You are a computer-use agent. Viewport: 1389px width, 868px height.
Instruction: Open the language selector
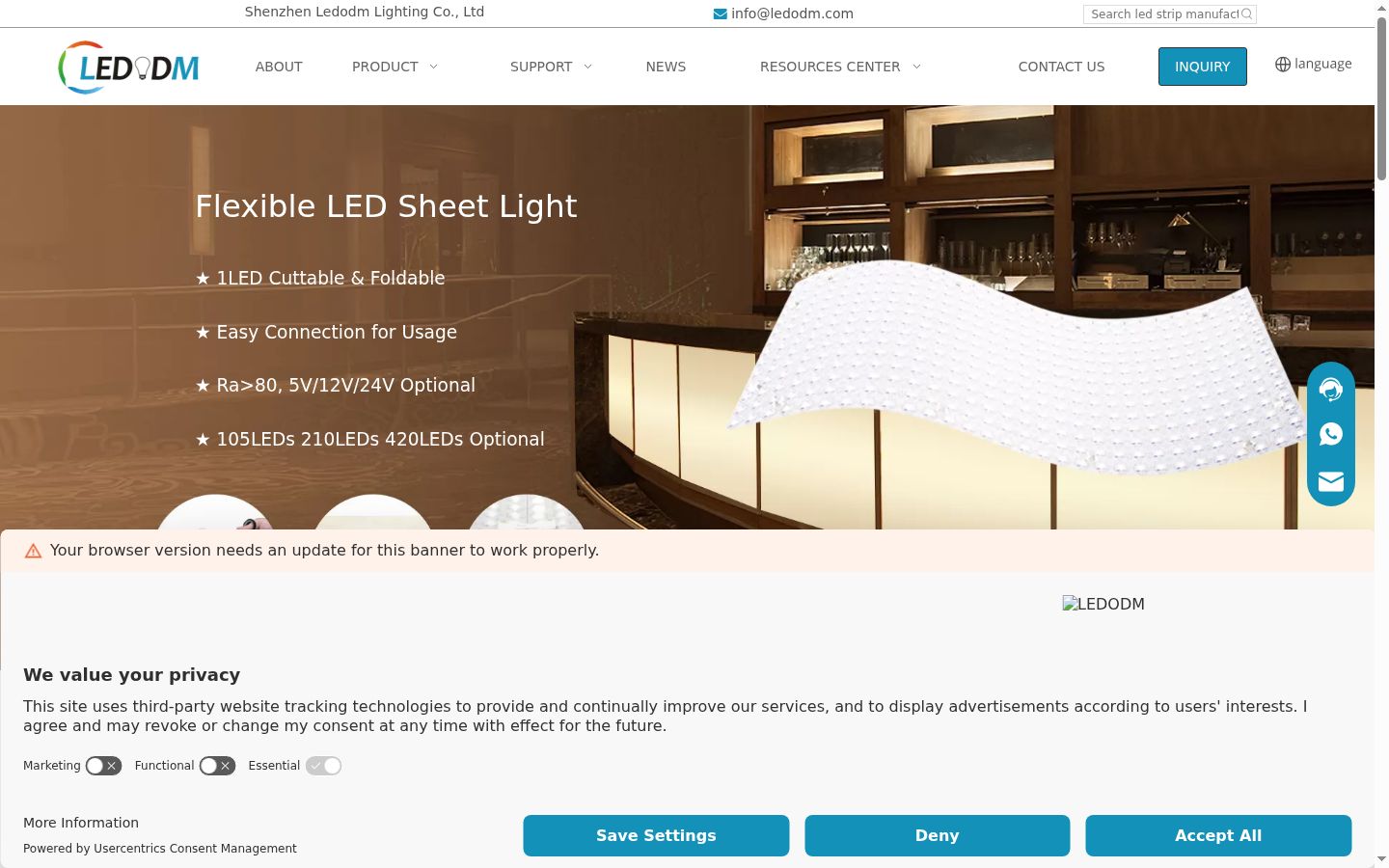pyautogui.click(x=1314, y=65)
